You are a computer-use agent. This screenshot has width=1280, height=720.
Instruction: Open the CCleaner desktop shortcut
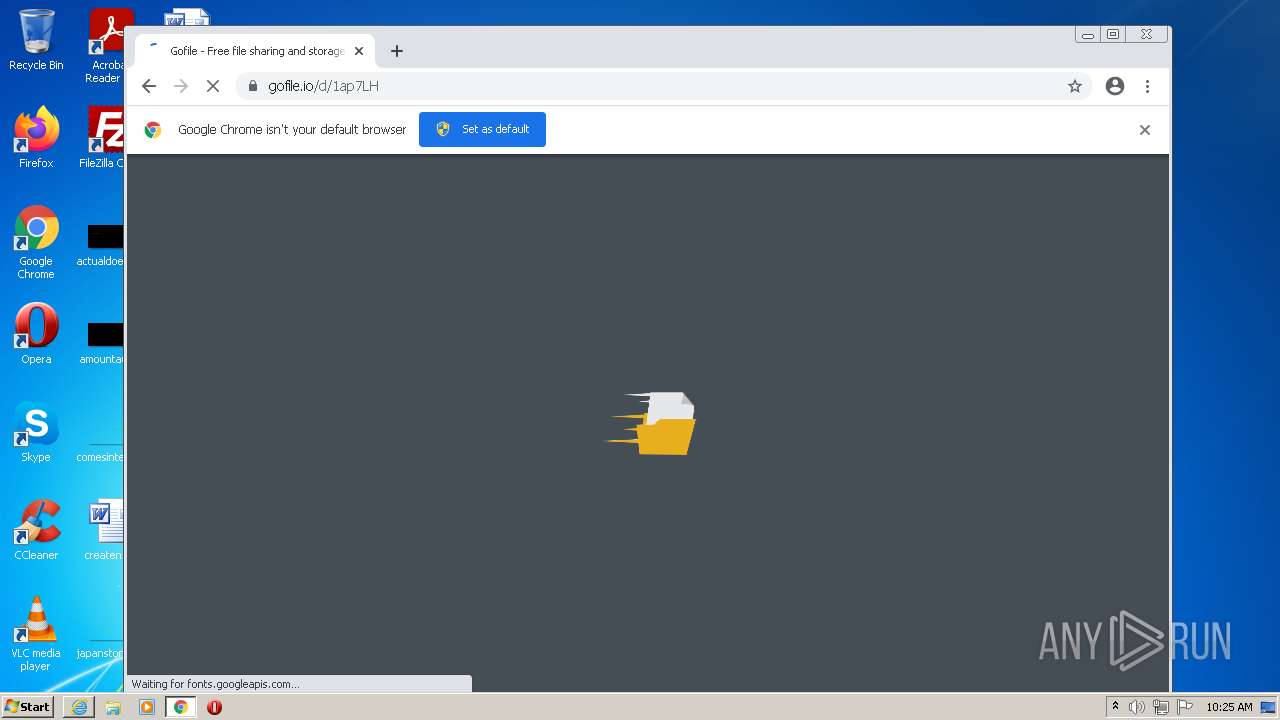36,530
